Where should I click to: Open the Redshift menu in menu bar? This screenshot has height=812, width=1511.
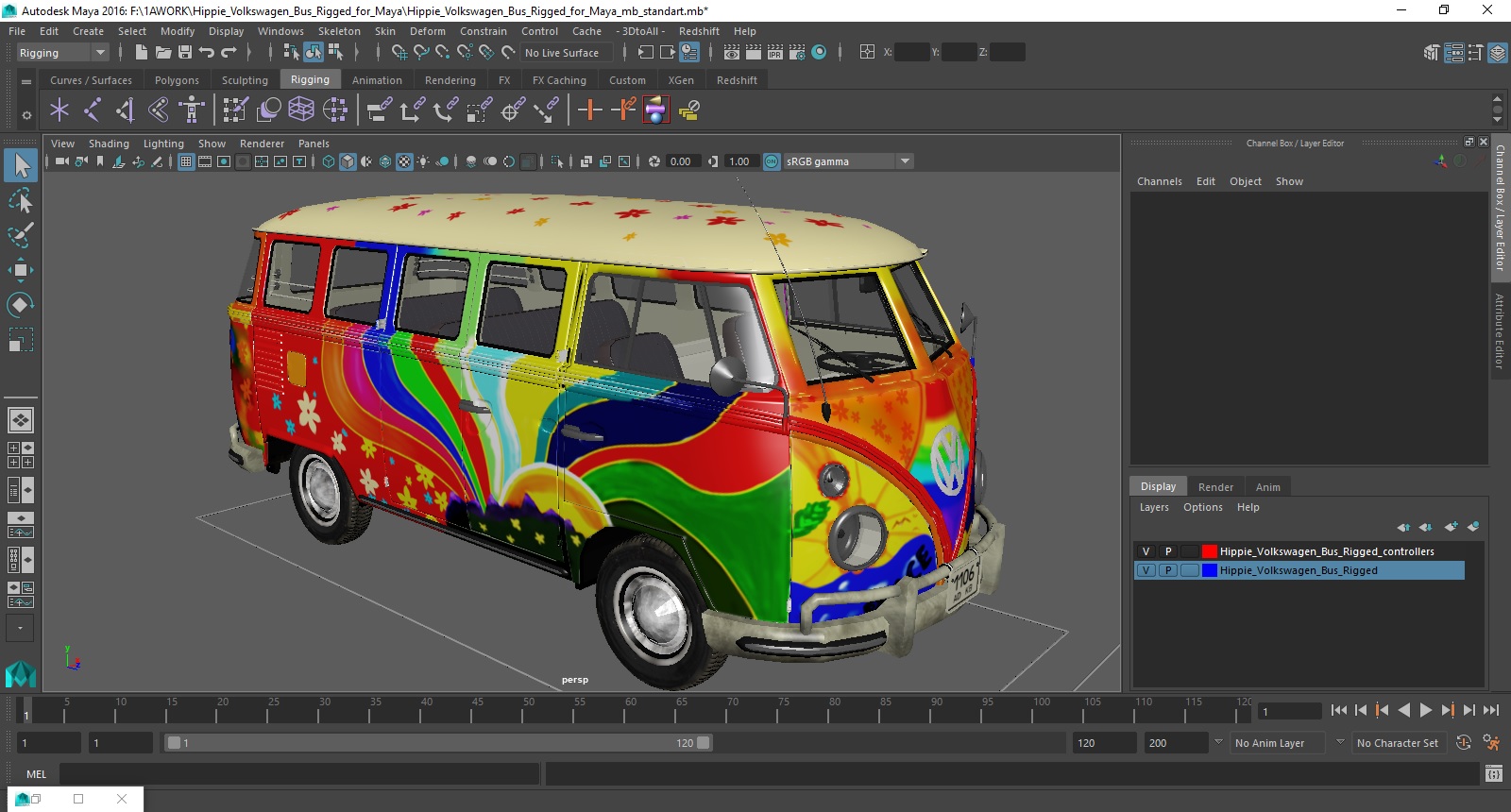pos(699,31)
